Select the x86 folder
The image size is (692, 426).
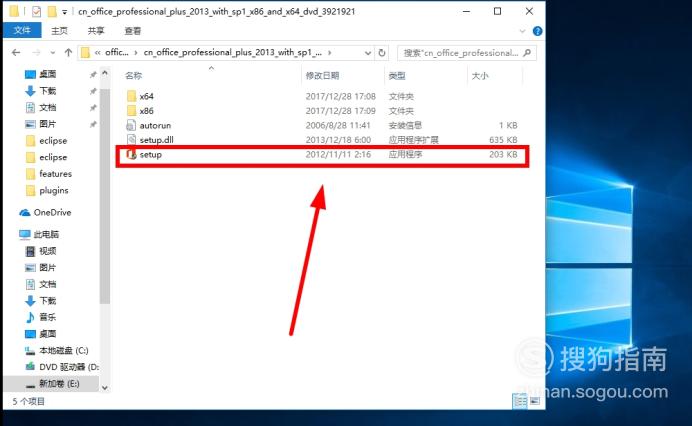click(146, 111)
